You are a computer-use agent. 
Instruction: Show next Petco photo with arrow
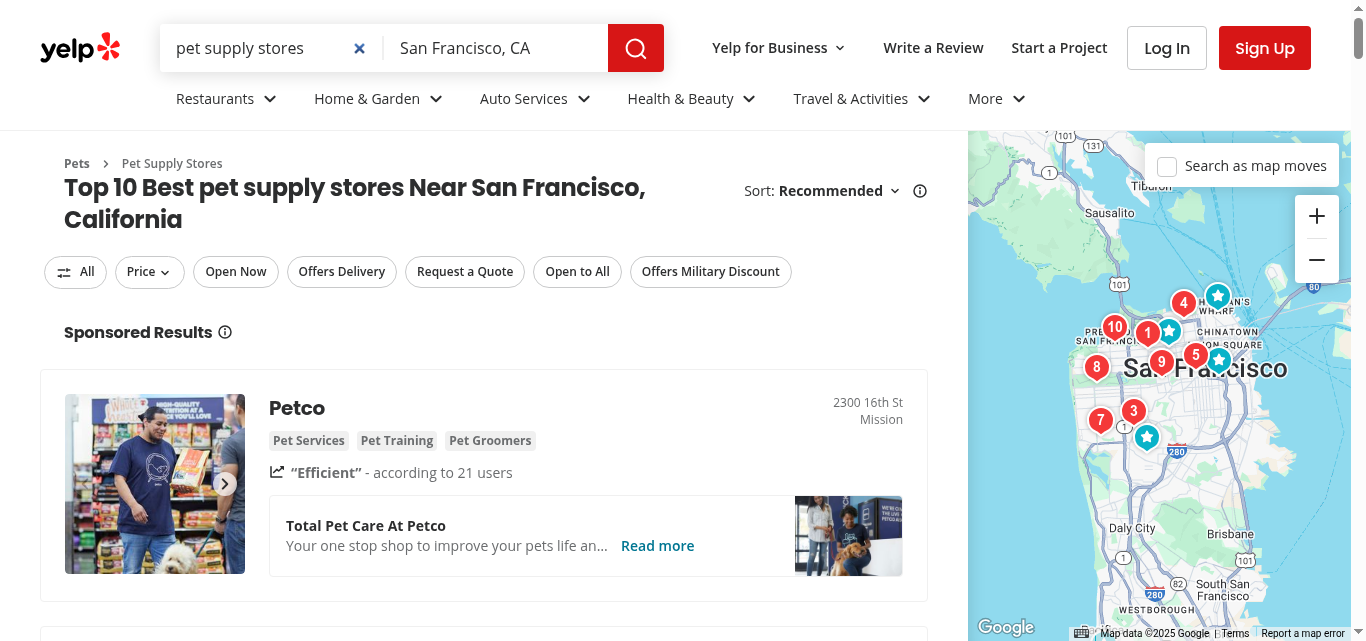tap(225, 484)
